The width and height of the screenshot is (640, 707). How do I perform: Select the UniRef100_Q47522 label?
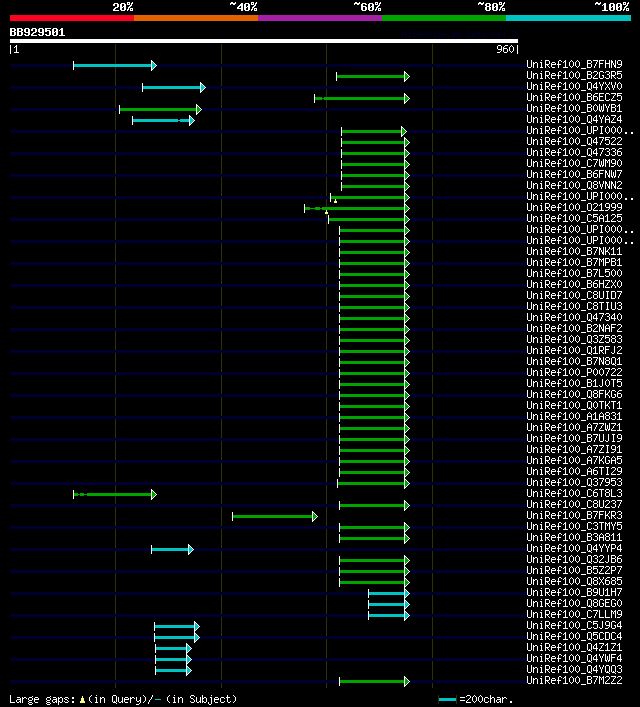pos(574,141)
